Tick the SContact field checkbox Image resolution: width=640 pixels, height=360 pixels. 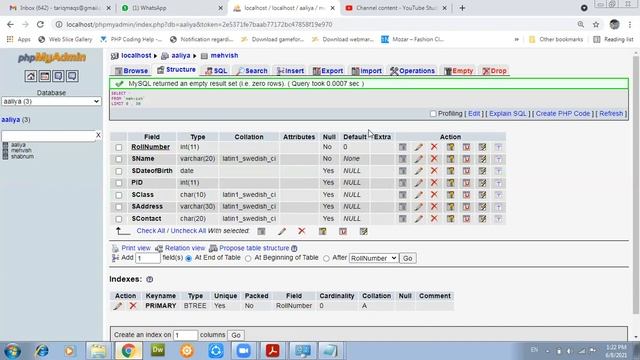pos(118,219)
